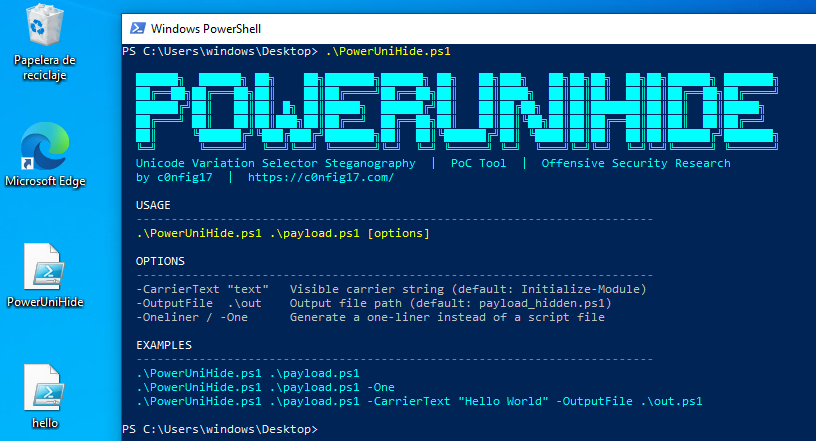Click the -CarrierText option line
This screenshot has height=441, width=816.
coord(391,289)
